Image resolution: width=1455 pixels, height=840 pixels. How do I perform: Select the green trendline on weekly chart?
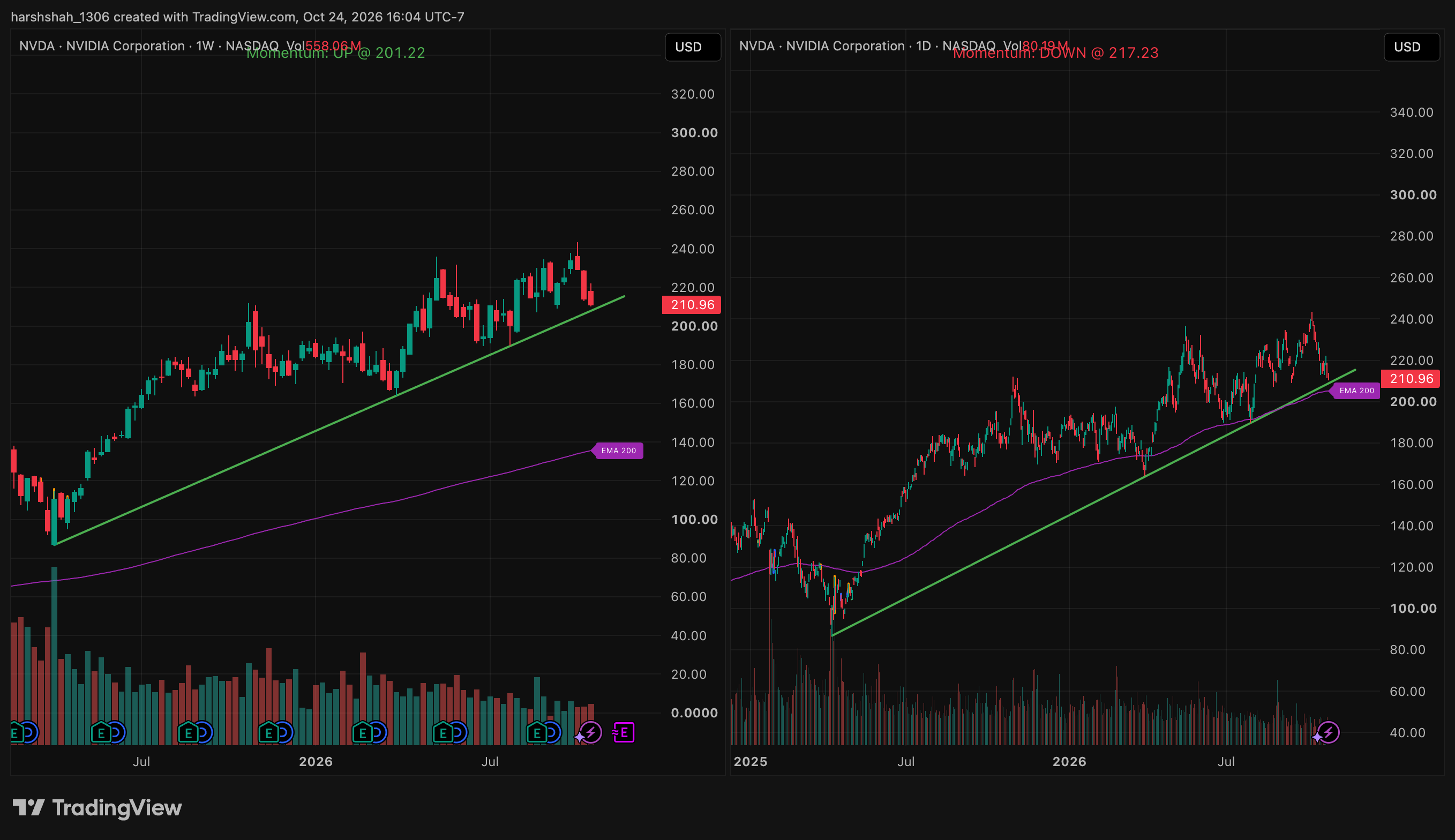tap(339, 421)
